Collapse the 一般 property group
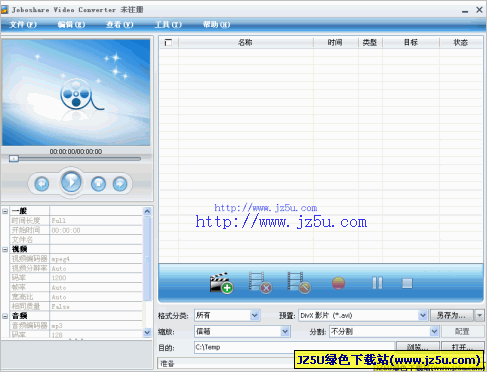This screenshot has width=487, height=372. (x=5, y=211)
